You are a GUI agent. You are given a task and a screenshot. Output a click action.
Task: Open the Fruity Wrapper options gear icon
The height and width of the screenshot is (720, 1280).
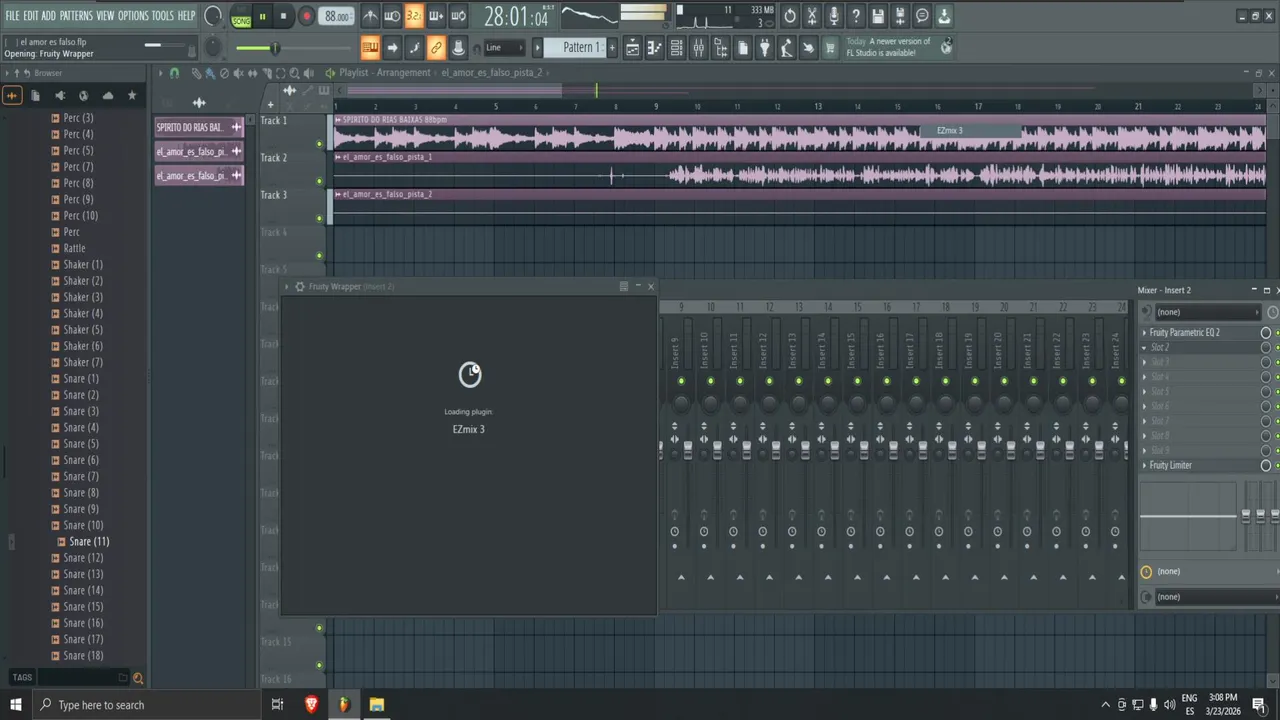click(x=299, y=287)
